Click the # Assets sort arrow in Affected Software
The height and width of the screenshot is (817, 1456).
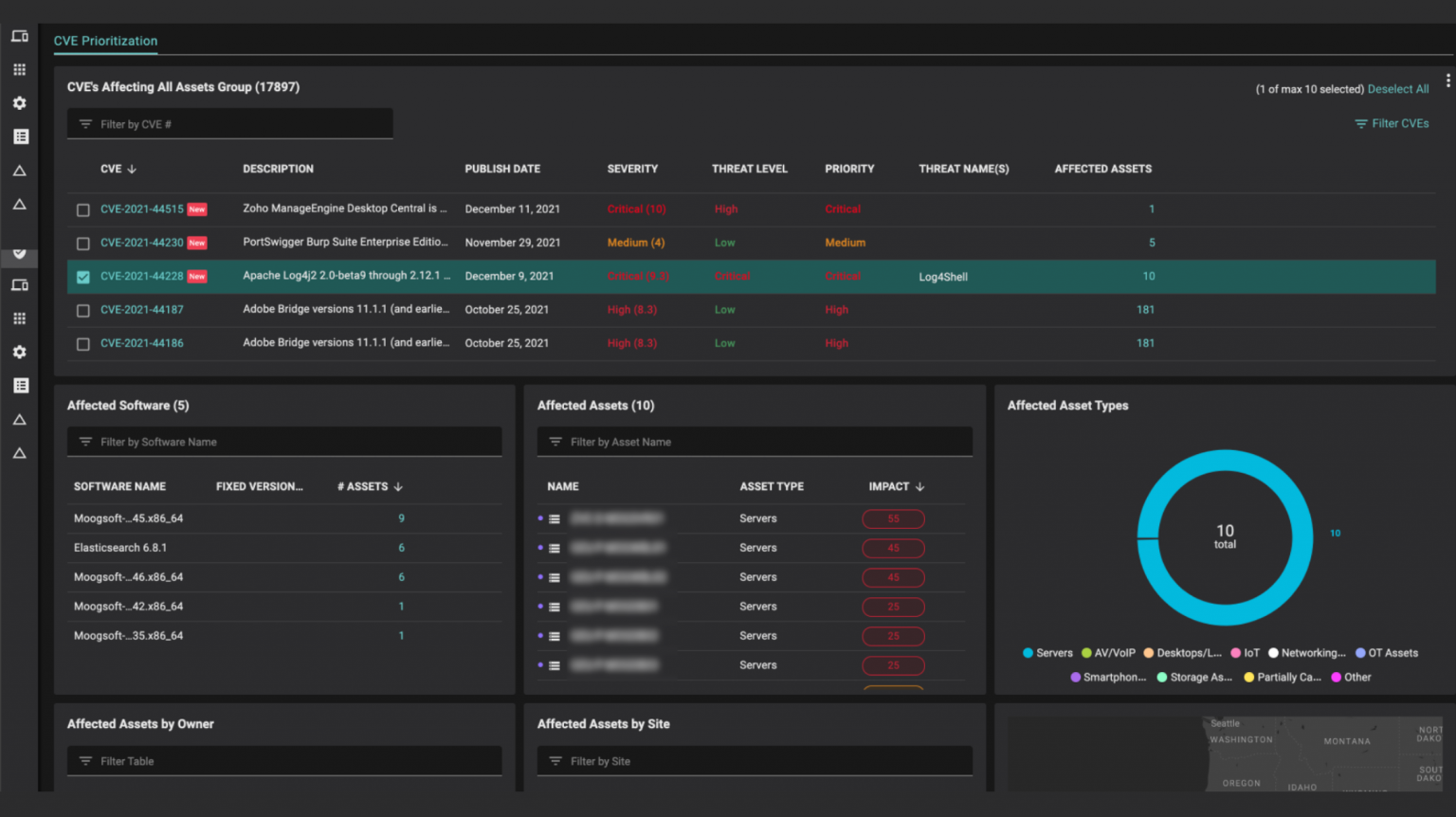coord(398,486)
